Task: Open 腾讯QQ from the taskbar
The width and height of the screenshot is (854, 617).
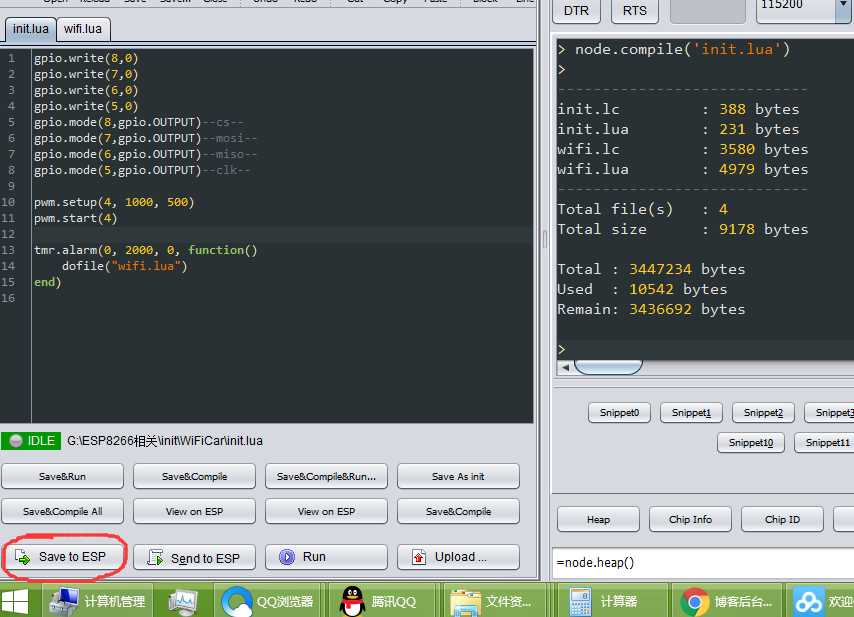Action: tap(380, 602)
